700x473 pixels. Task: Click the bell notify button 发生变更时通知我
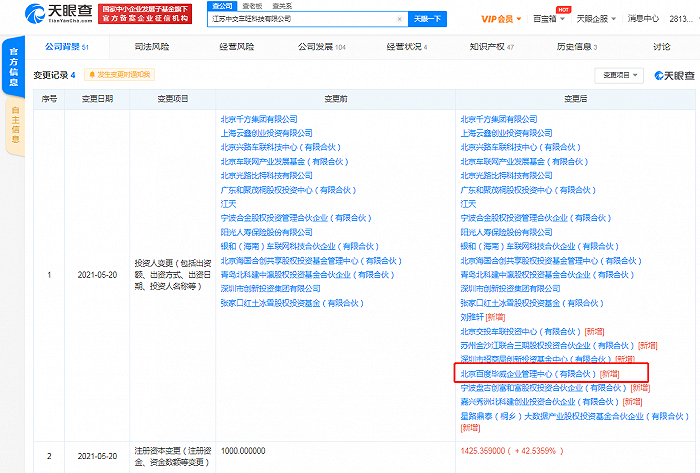[x=120, y=75]
